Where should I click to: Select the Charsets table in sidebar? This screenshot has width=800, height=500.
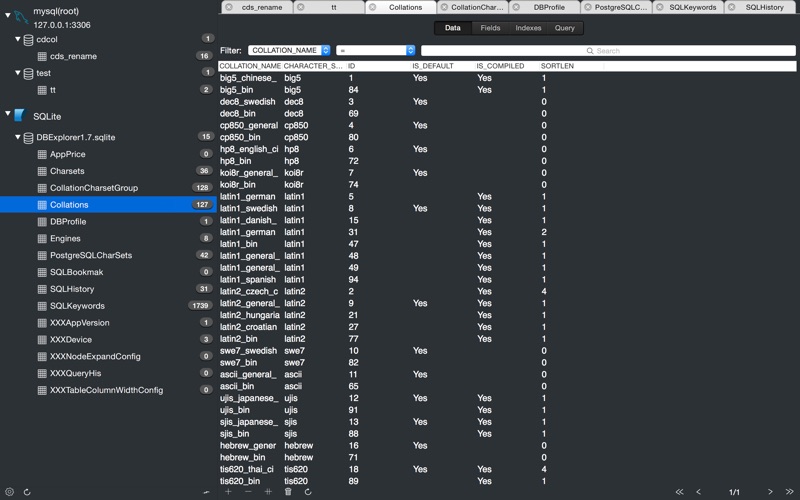pyautogui.click(x=108, y=171)
